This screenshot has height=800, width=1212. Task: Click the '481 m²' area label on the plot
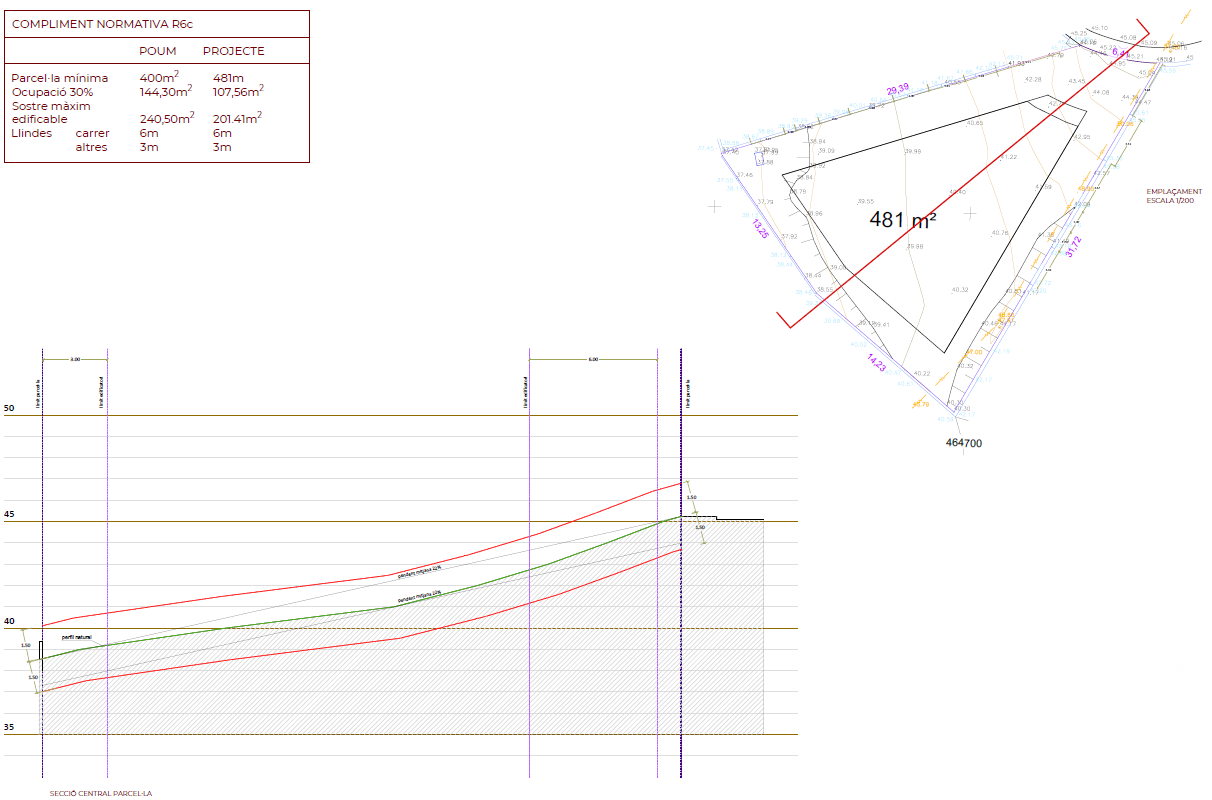coord(903,219)
